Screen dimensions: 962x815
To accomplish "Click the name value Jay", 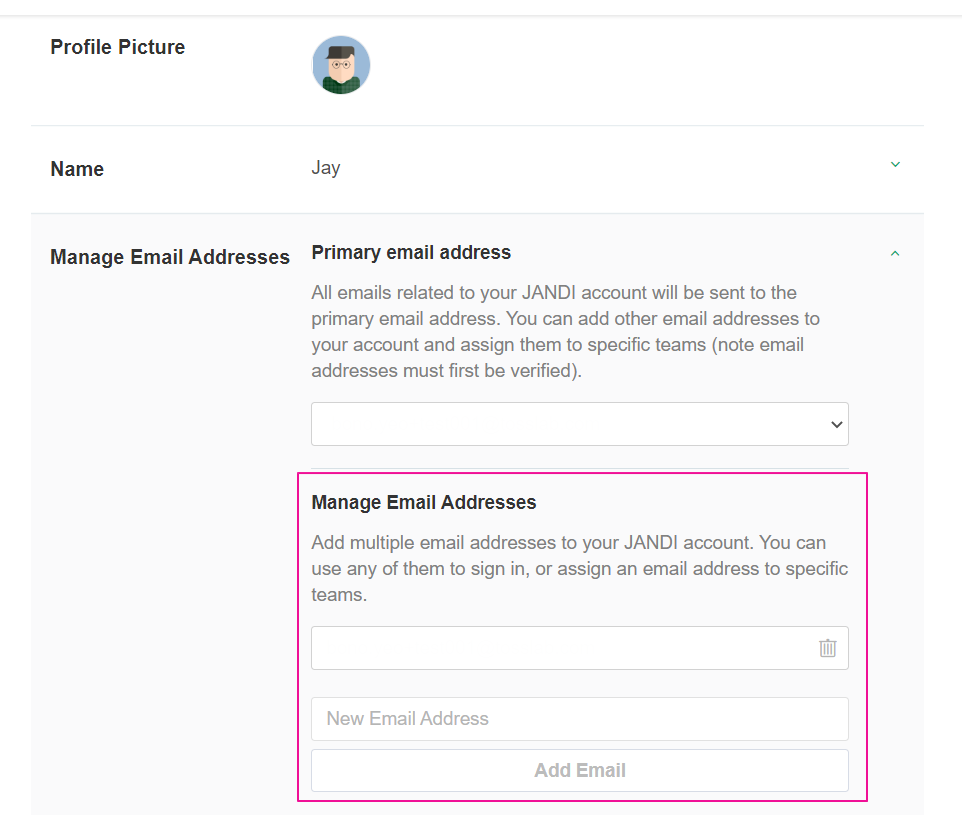I will point(326,168).
